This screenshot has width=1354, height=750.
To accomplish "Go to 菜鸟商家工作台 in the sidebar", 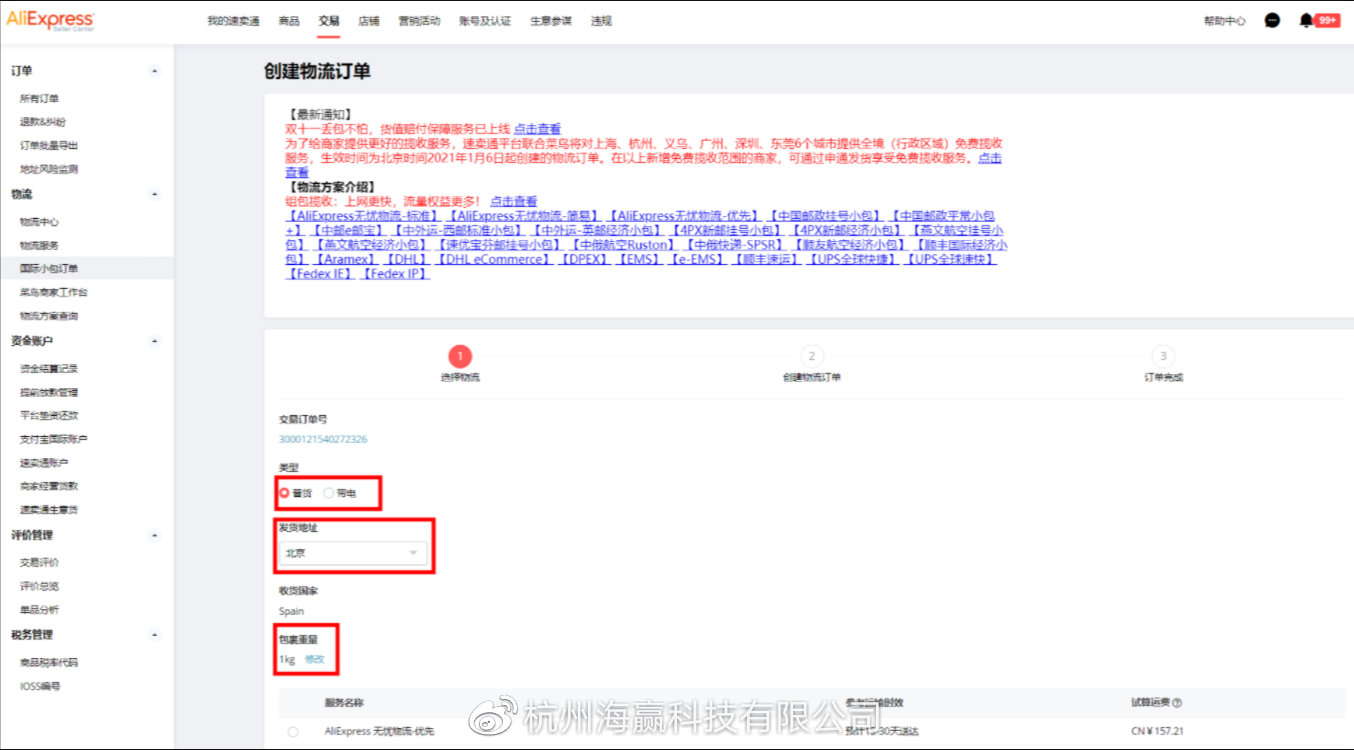I will [x=54, y=292].
